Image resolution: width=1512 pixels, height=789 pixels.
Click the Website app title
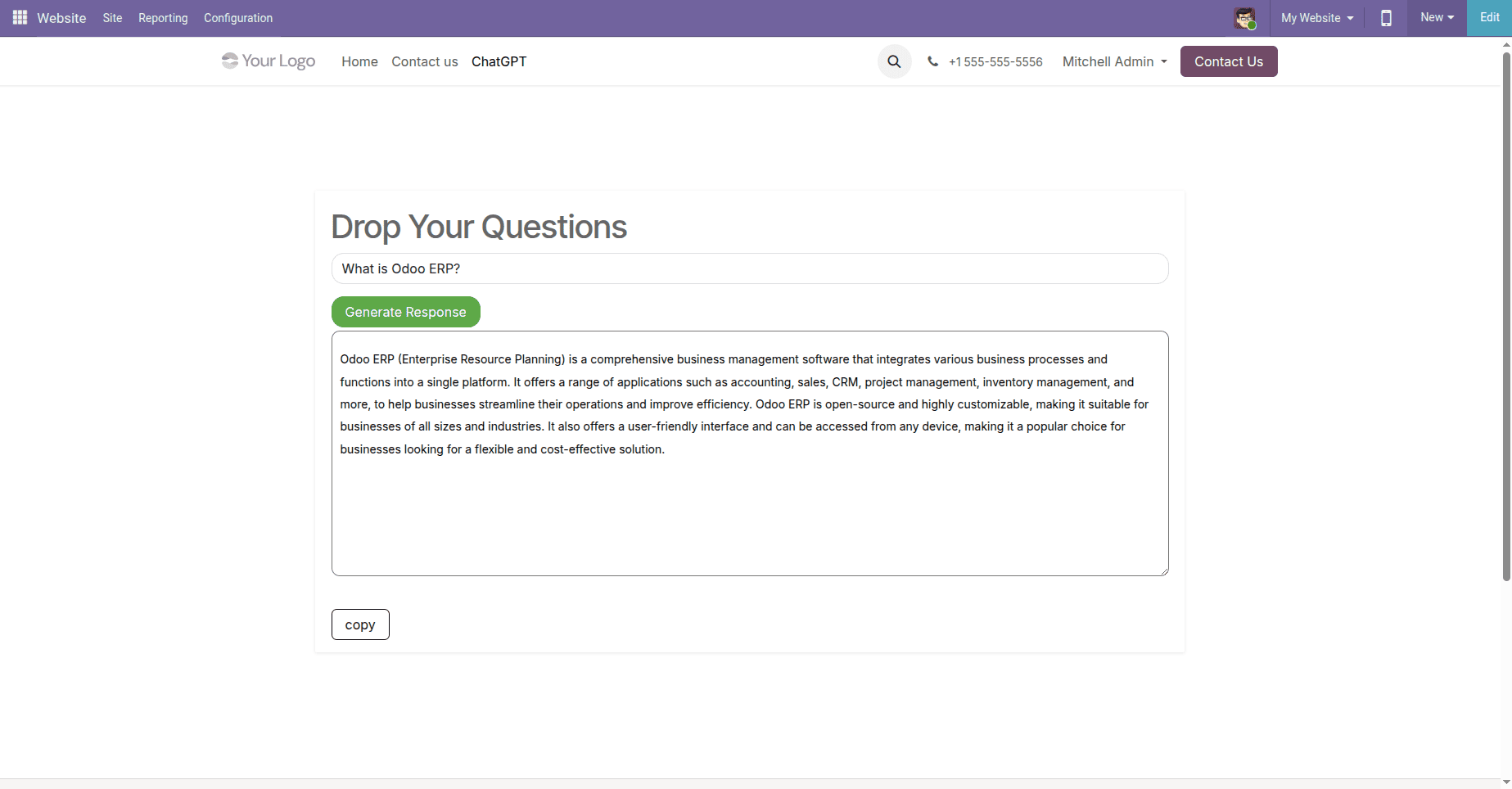(x=61, y=18)
